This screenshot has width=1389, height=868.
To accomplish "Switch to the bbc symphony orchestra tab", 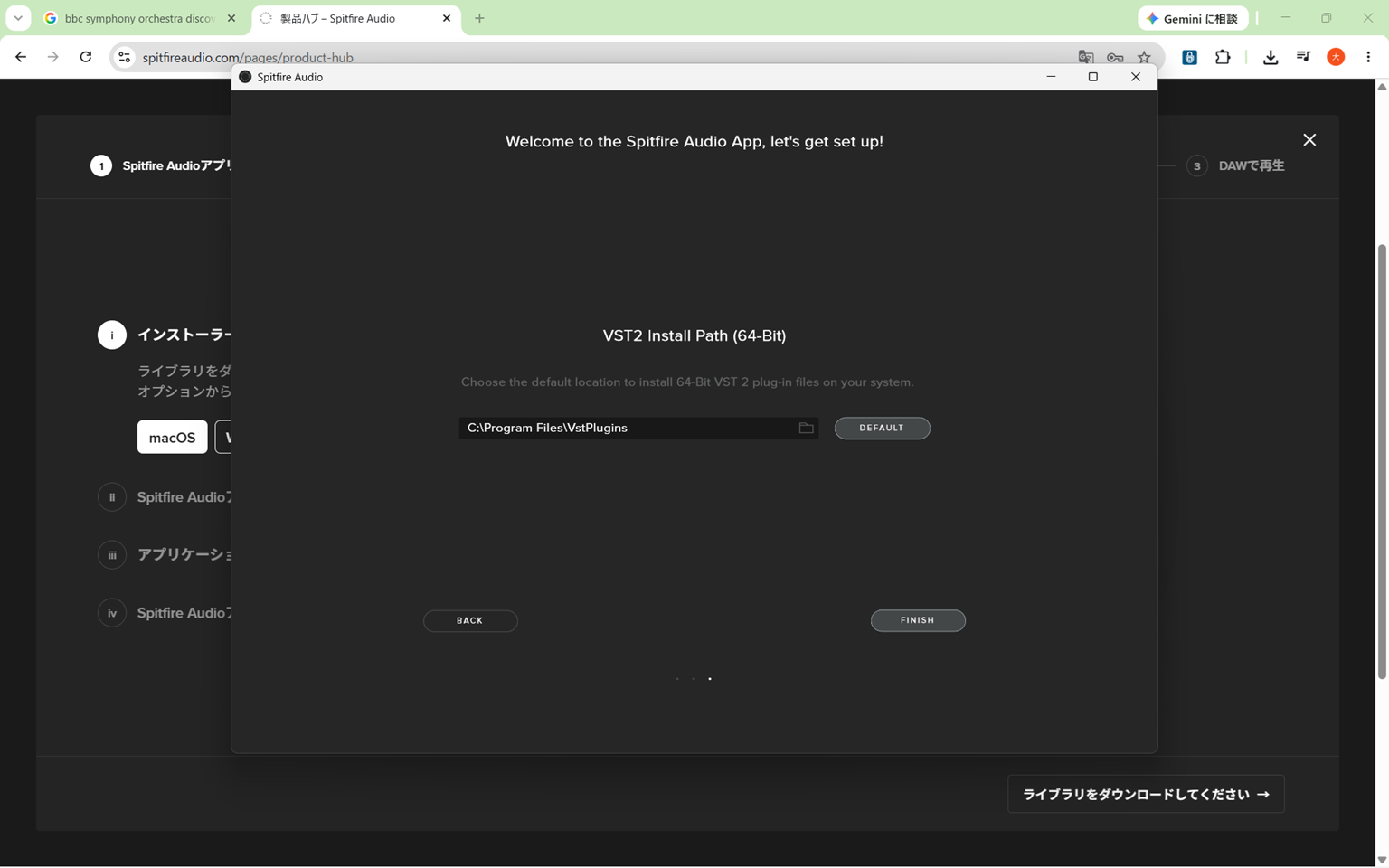I will coord(140,18).
